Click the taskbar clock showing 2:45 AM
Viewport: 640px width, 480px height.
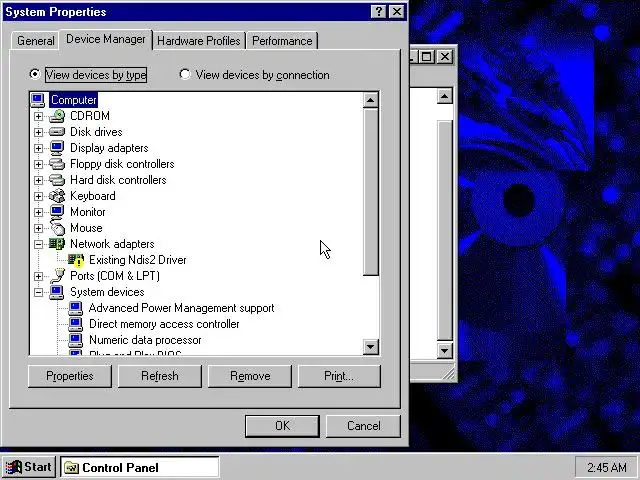pos(607,467)
